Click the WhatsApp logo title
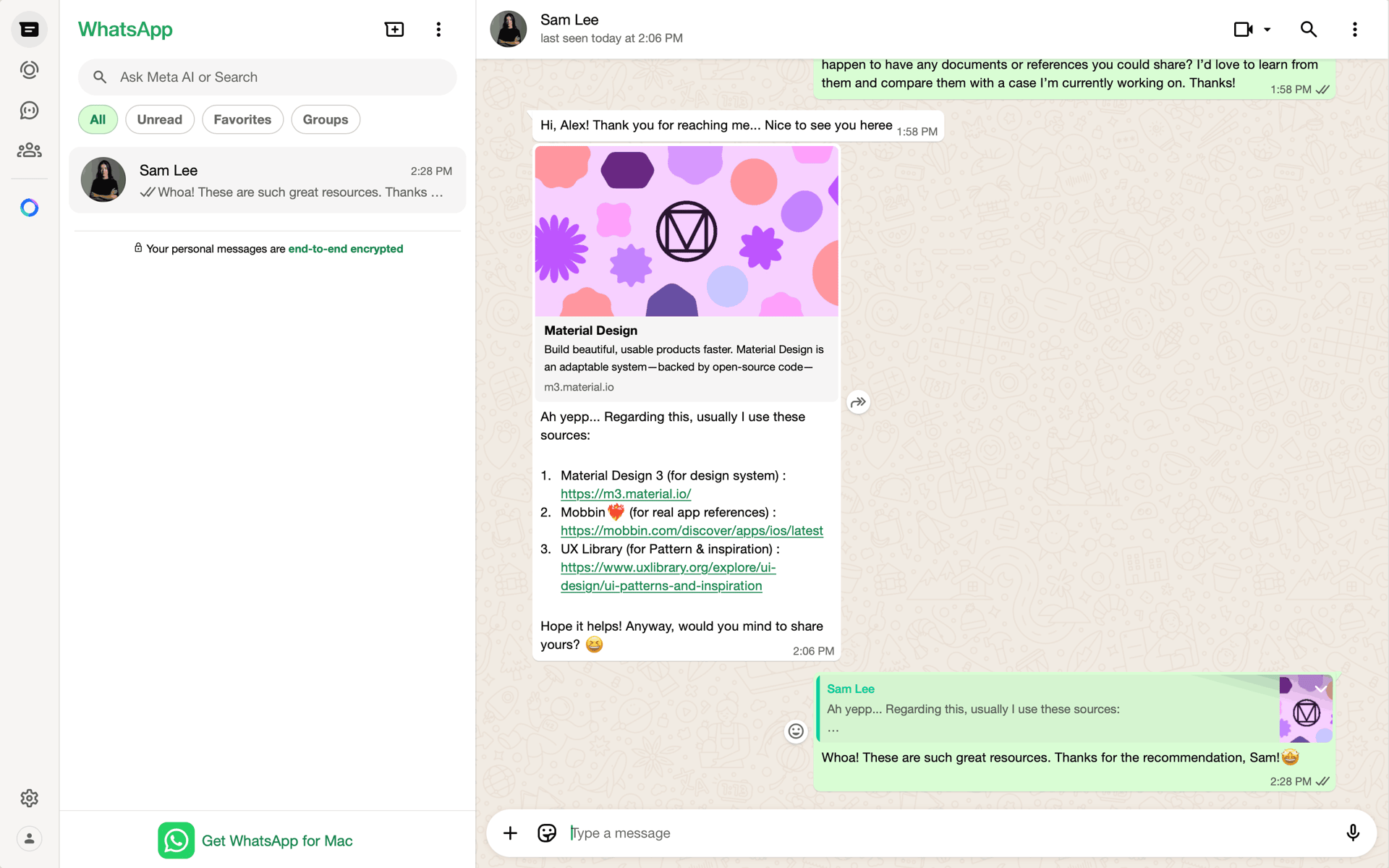Screen dimensions: 1389x868 125,30
